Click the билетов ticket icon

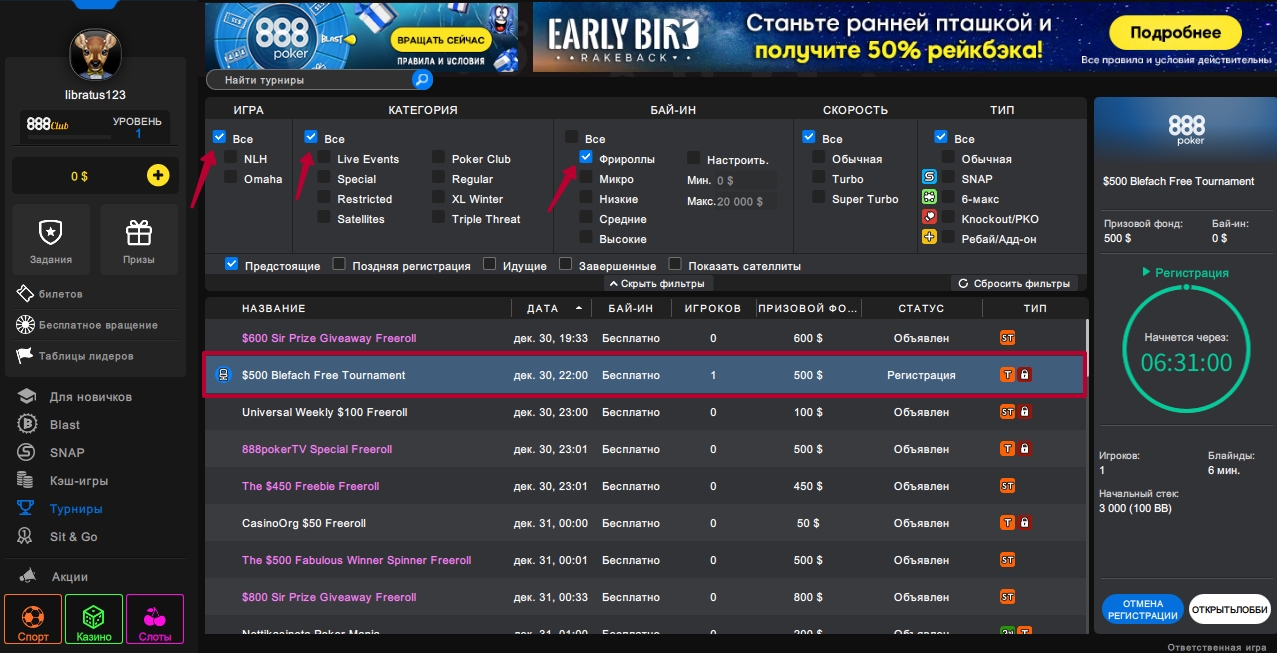click(25, 294)
